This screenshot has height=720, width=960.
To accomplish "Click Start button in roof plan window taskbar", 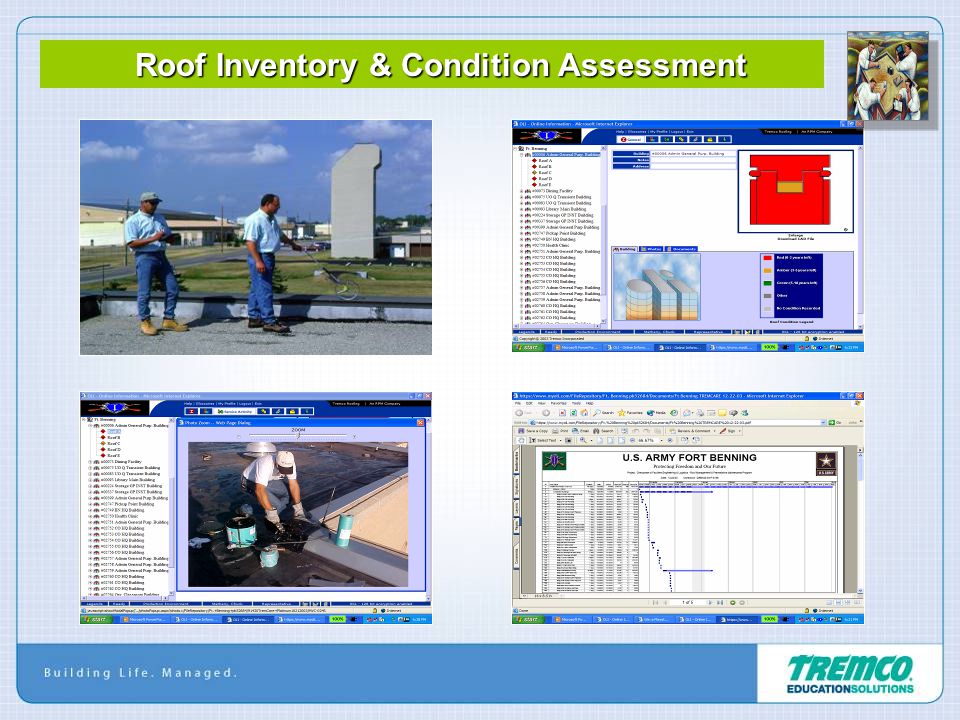I will tap(530, 347).
